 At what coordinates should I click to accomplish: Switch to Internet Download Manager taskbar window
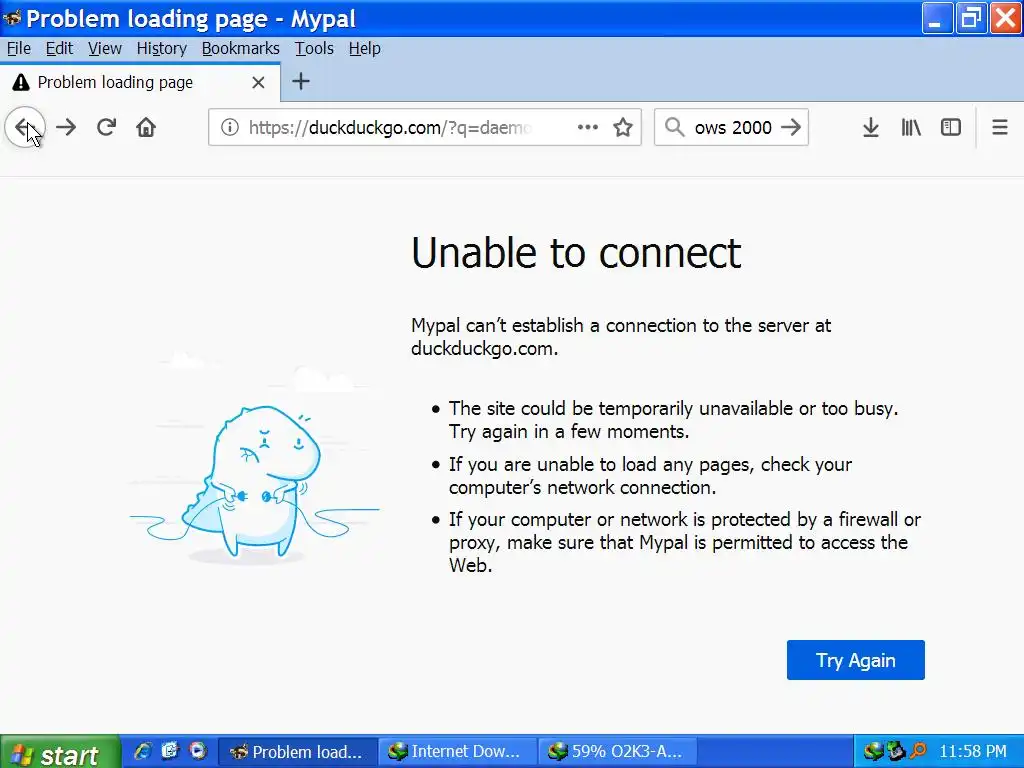pyautogui.click(x=457, y=752)
